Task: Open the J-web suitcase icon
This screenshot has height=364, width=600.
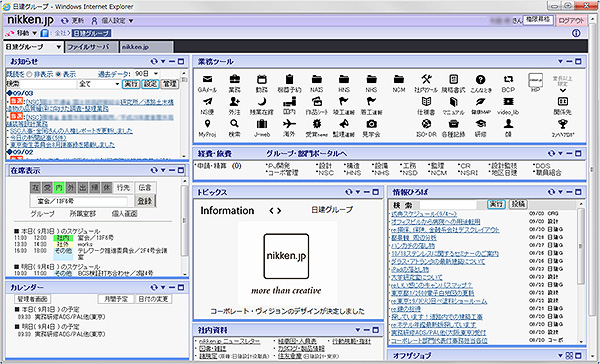Action: click(x=262, y=124)
